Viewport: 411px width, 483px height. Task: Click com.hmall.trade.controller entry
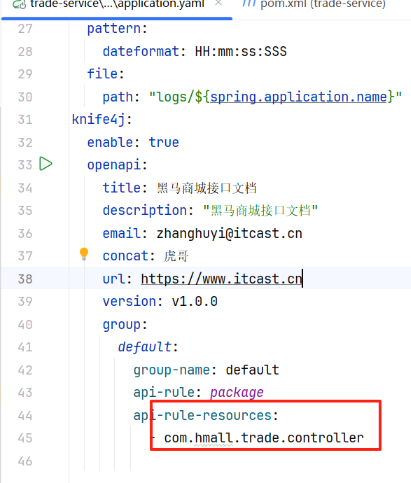[264, 438]
